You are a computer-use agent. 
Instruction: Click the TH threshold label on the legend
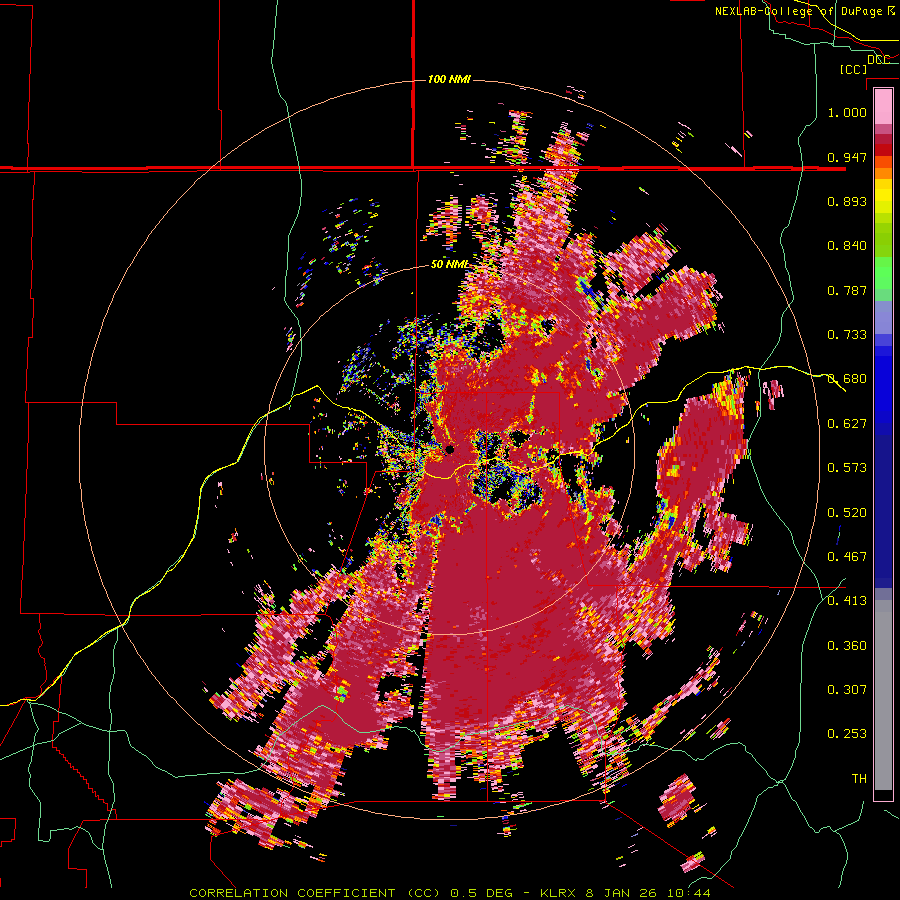[x=859, y=779]
